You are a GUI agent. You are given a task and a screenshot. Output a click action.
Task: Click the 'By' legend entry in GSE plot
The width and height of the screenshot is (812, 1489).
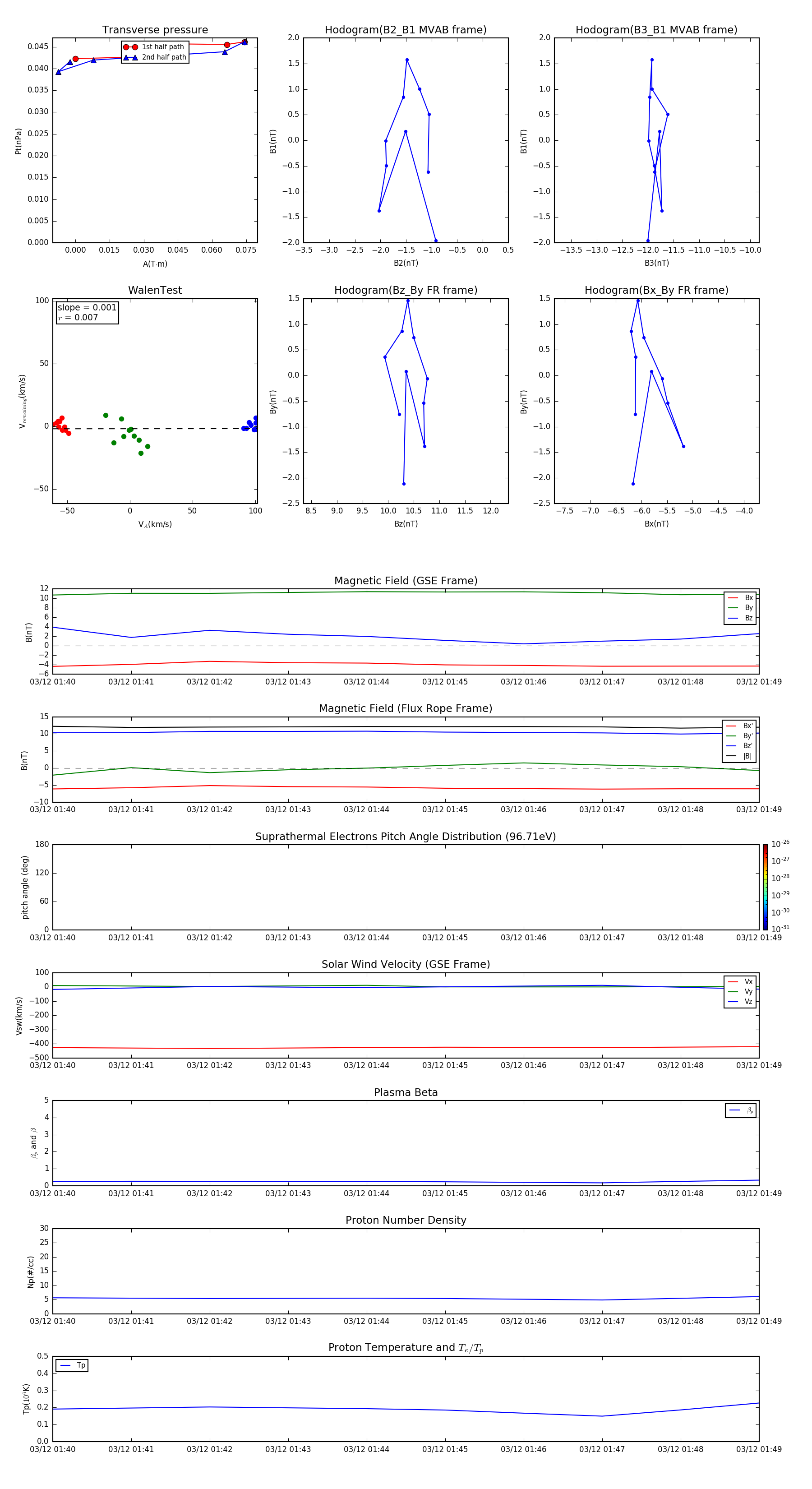click(740, 608)
